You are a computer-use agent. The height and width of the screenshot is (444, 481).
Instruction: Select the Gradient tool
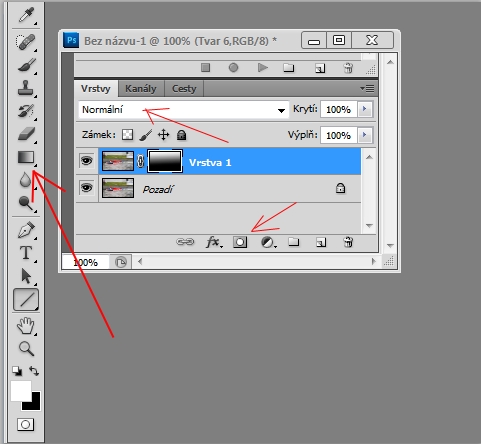26,158
